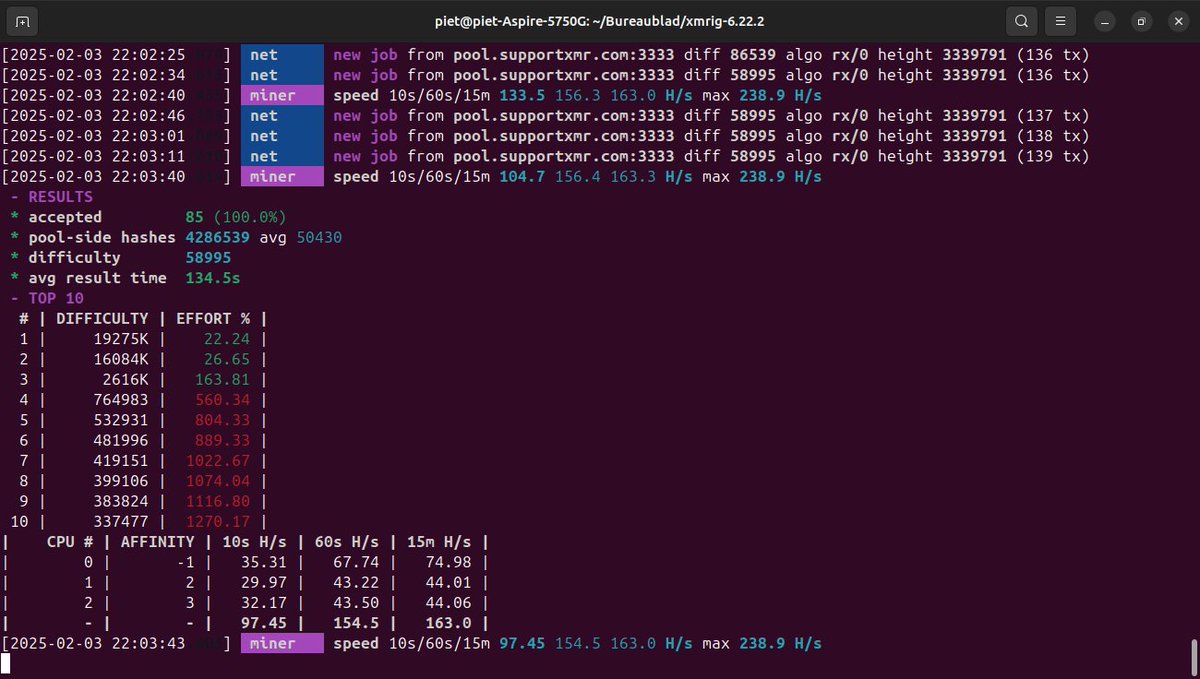This screenshot has width=1200, height=679.
Task: Click the miner tag at 22:02:40
Action: point(282,95)
